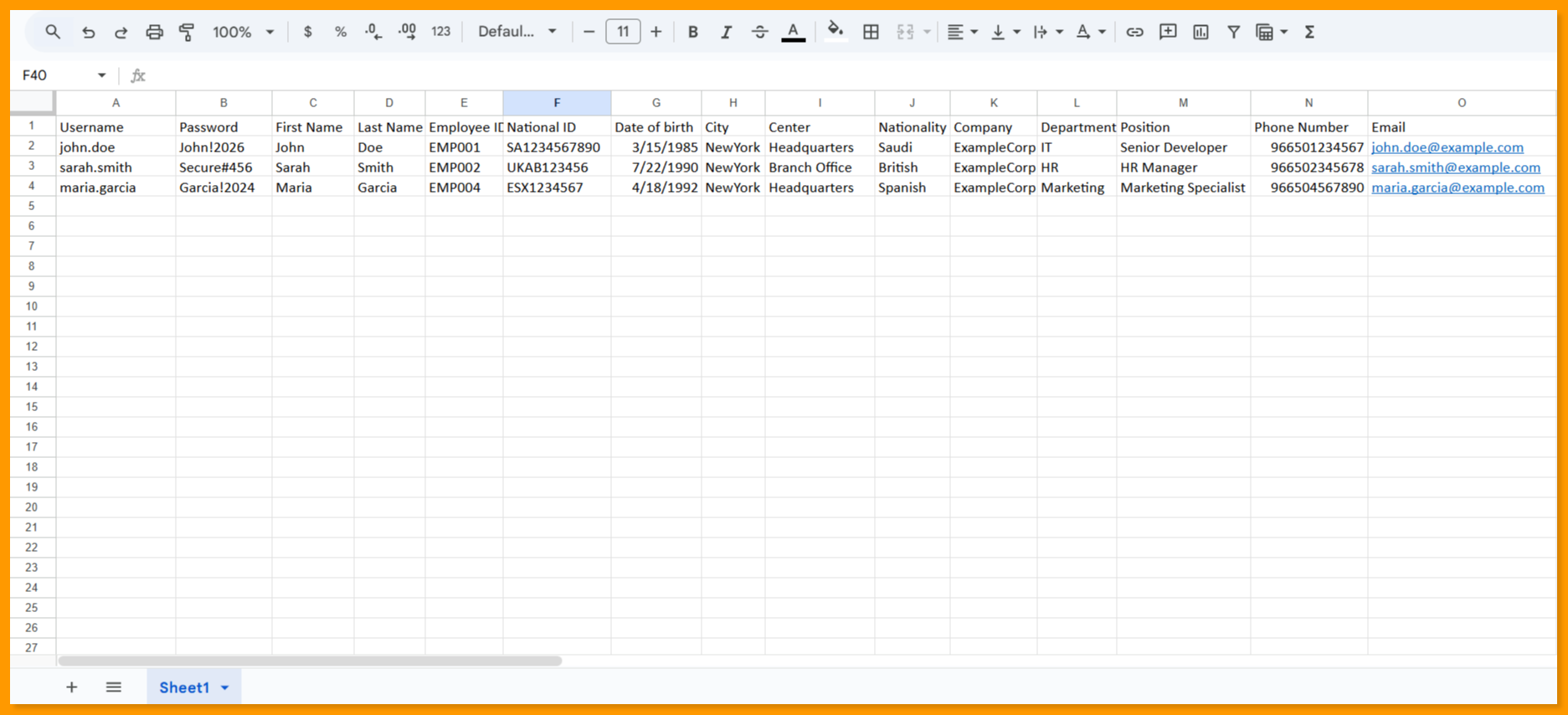This screenshot has width=1568, height=715.
Task: Format as currency with dollar icon
Action: coord(308,32)
